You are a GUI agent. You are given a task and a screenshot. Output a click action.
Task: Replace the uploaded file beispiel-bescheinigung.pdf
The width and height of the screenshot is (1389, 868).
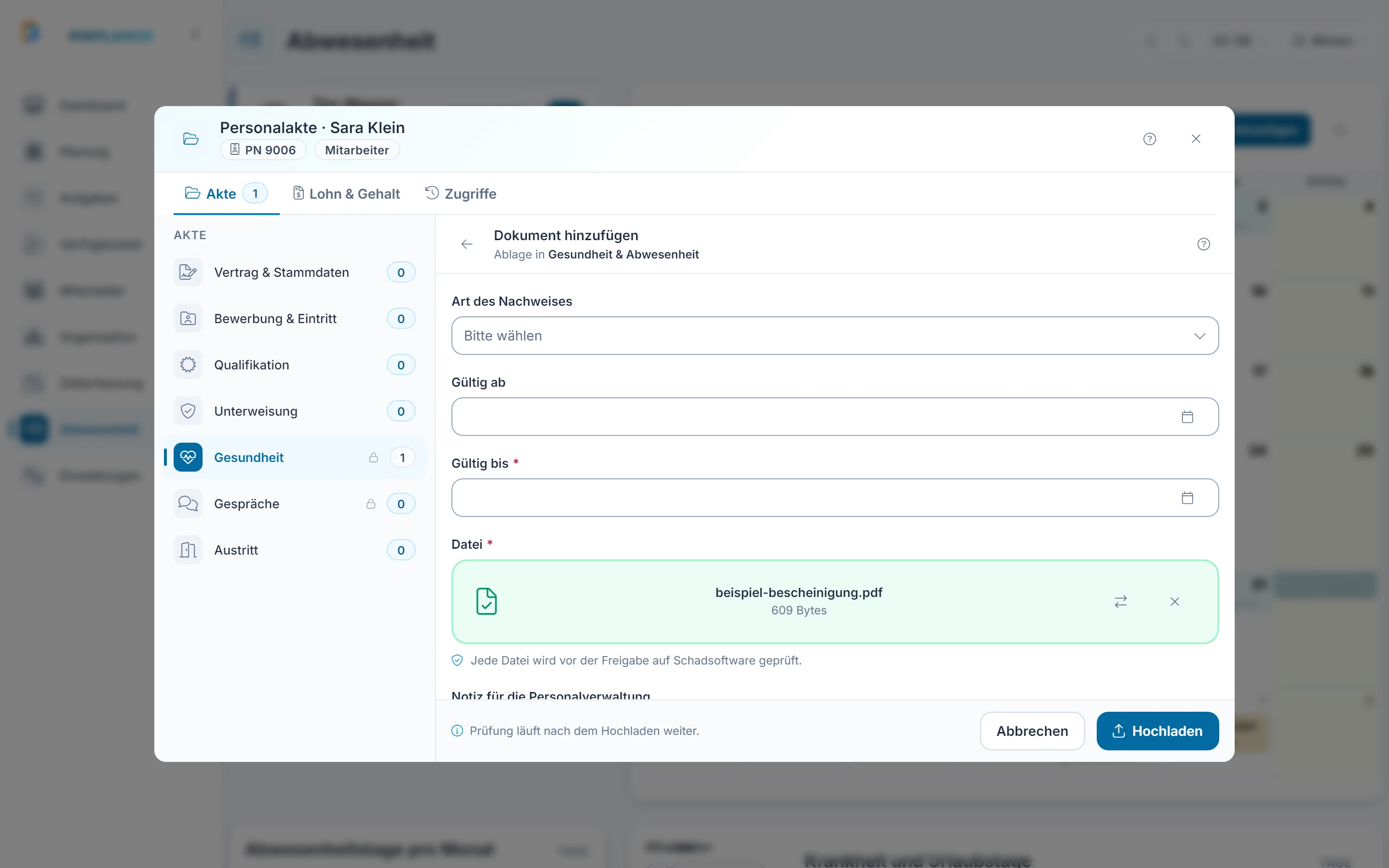1120,602
